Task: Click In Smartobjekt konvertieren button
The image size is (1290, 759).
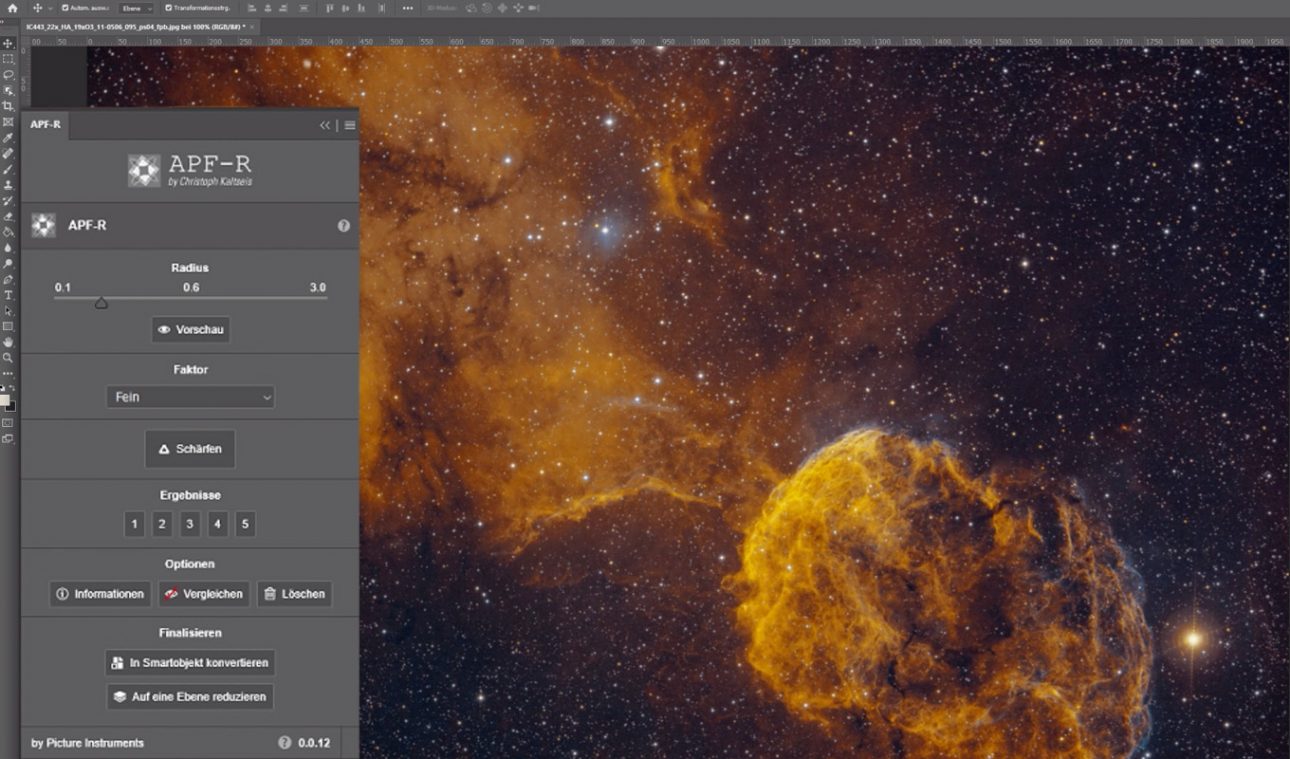Action: click(190, 662)
